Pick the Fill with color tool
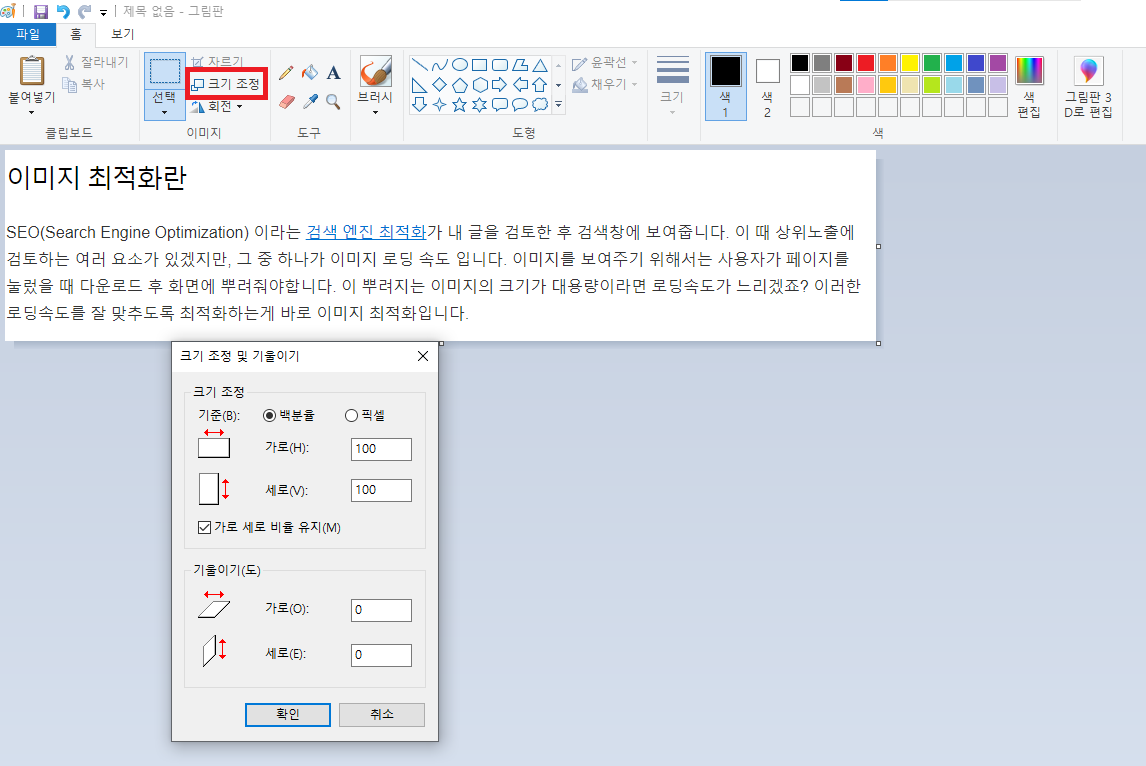The image size is (1146, 766). click(x=310, y=73)
